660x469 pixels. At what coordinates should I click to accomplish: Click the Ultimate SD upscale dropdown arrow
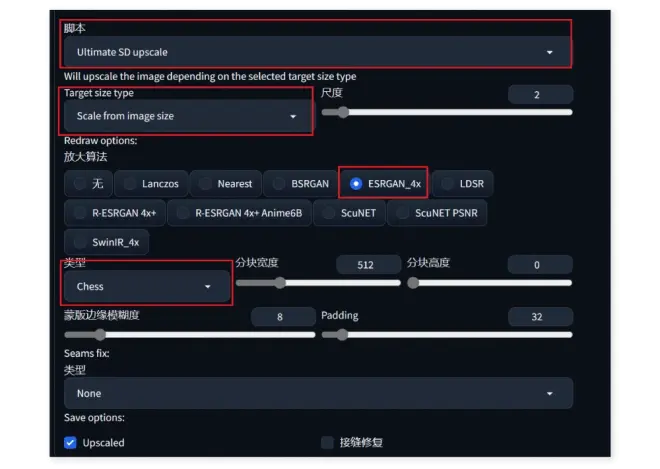pyautogui.click(x=549, y=52)
